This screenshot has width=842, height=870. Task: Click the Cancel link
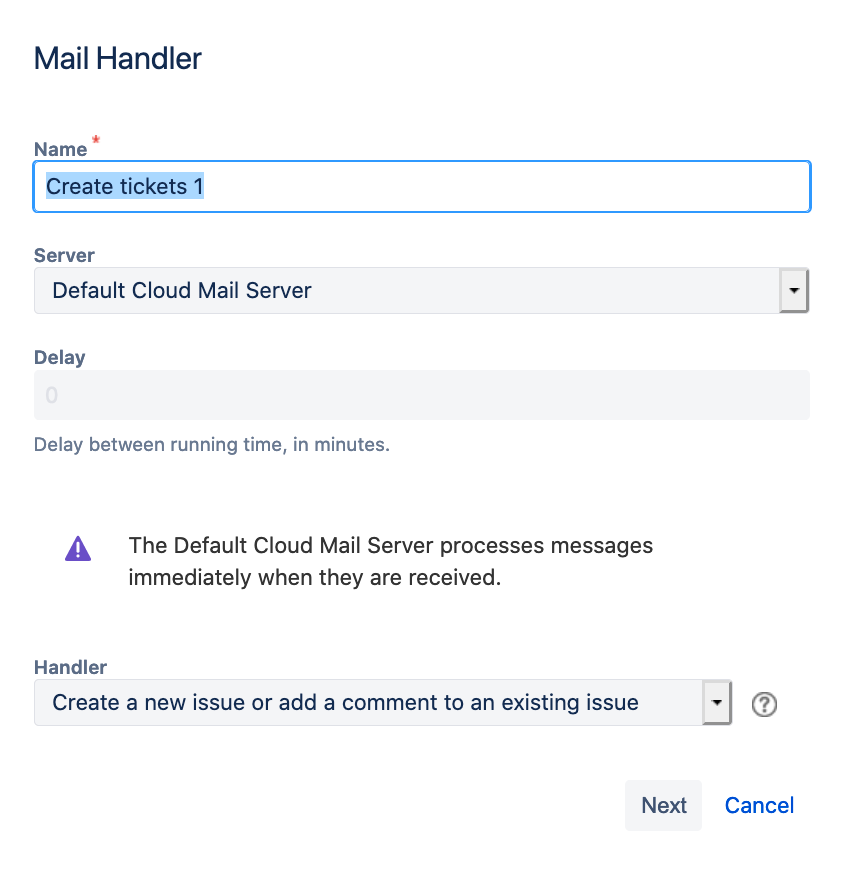[x=759, y=805]
